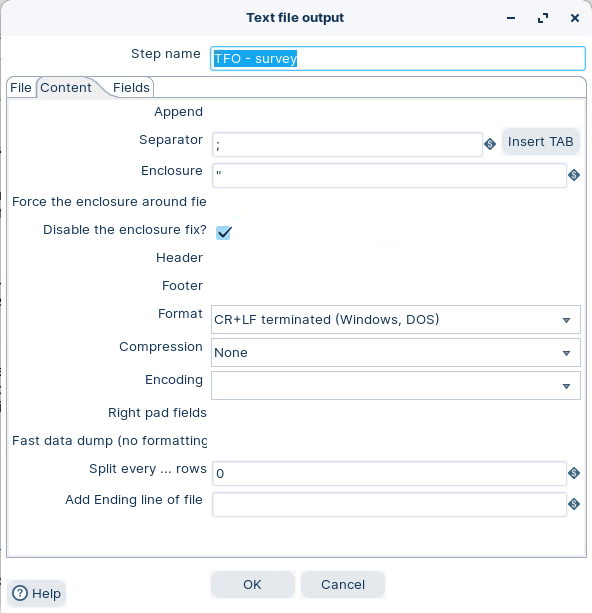Screen dimensions: 592x613
Task: Uncheck Disable the enclosure fix checkbox
Action: point(224,233)
